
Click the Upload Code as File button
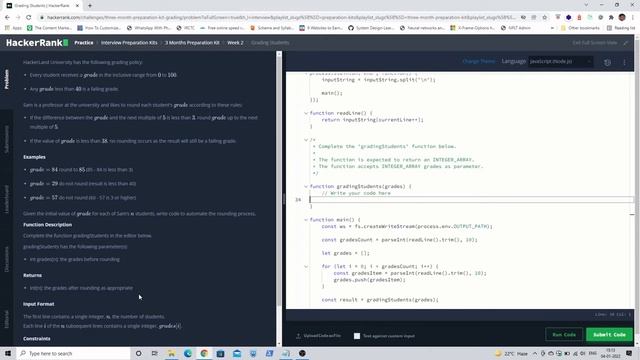pos(318,336)
